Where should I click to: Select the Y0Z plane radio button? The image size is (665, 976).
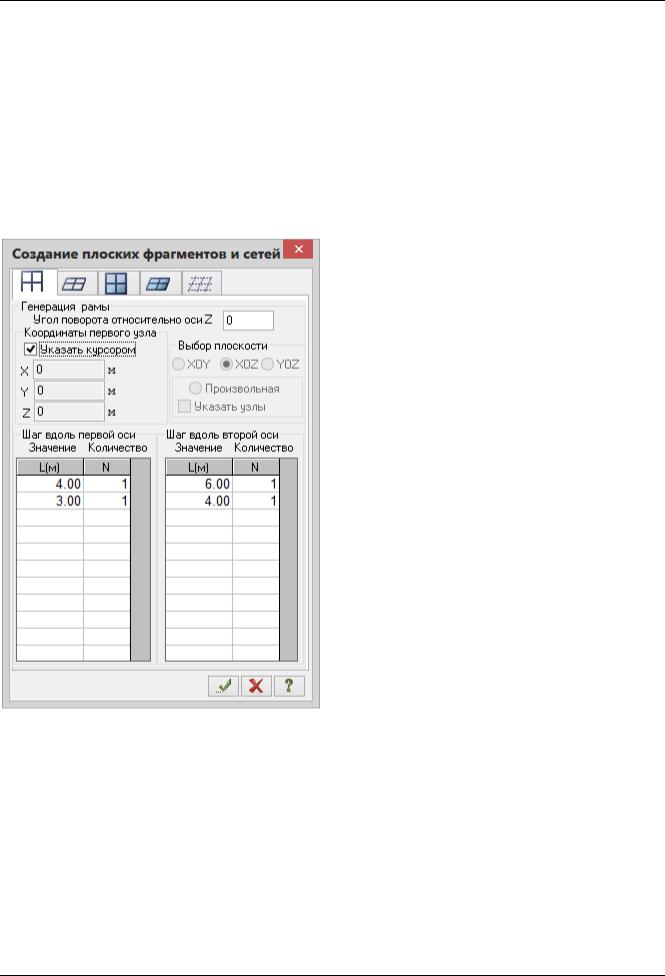[268, 364]
